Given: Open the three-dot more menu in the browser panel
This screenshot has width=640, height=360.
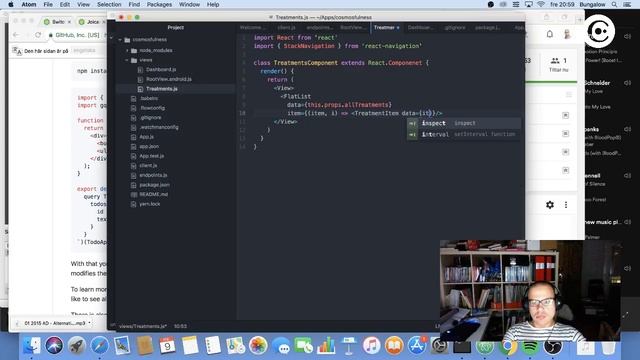Looking at the screenshot, I should tap(566, 205).
